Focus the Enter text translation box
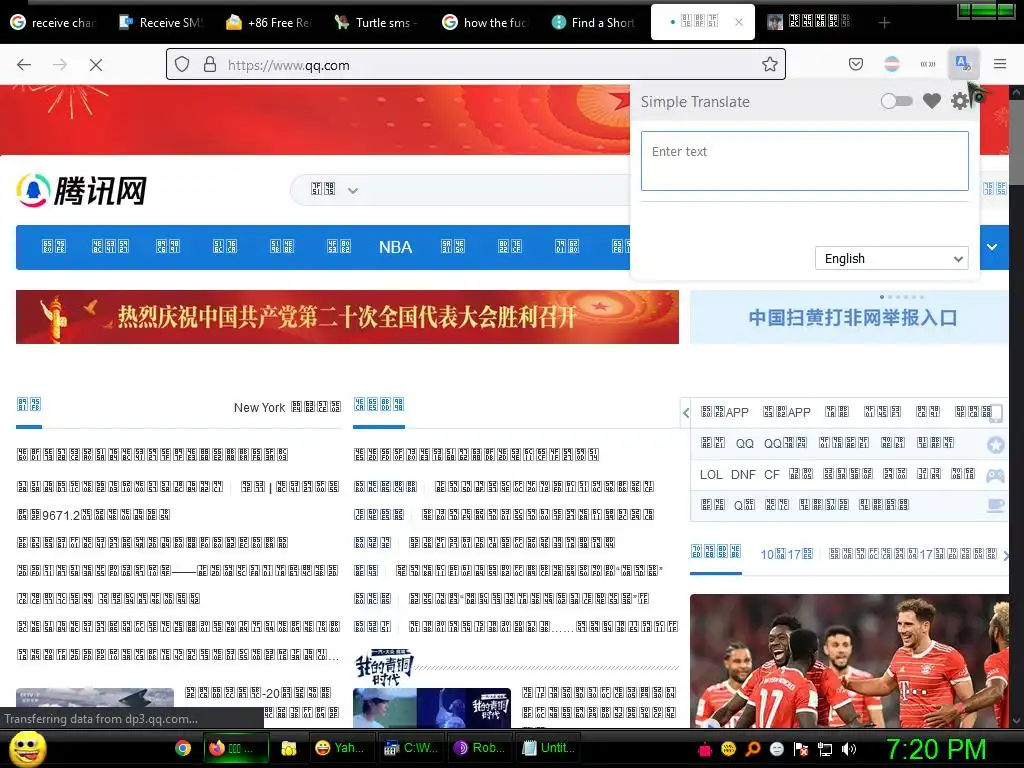1024x768 pixels. (x=805, y=161)
